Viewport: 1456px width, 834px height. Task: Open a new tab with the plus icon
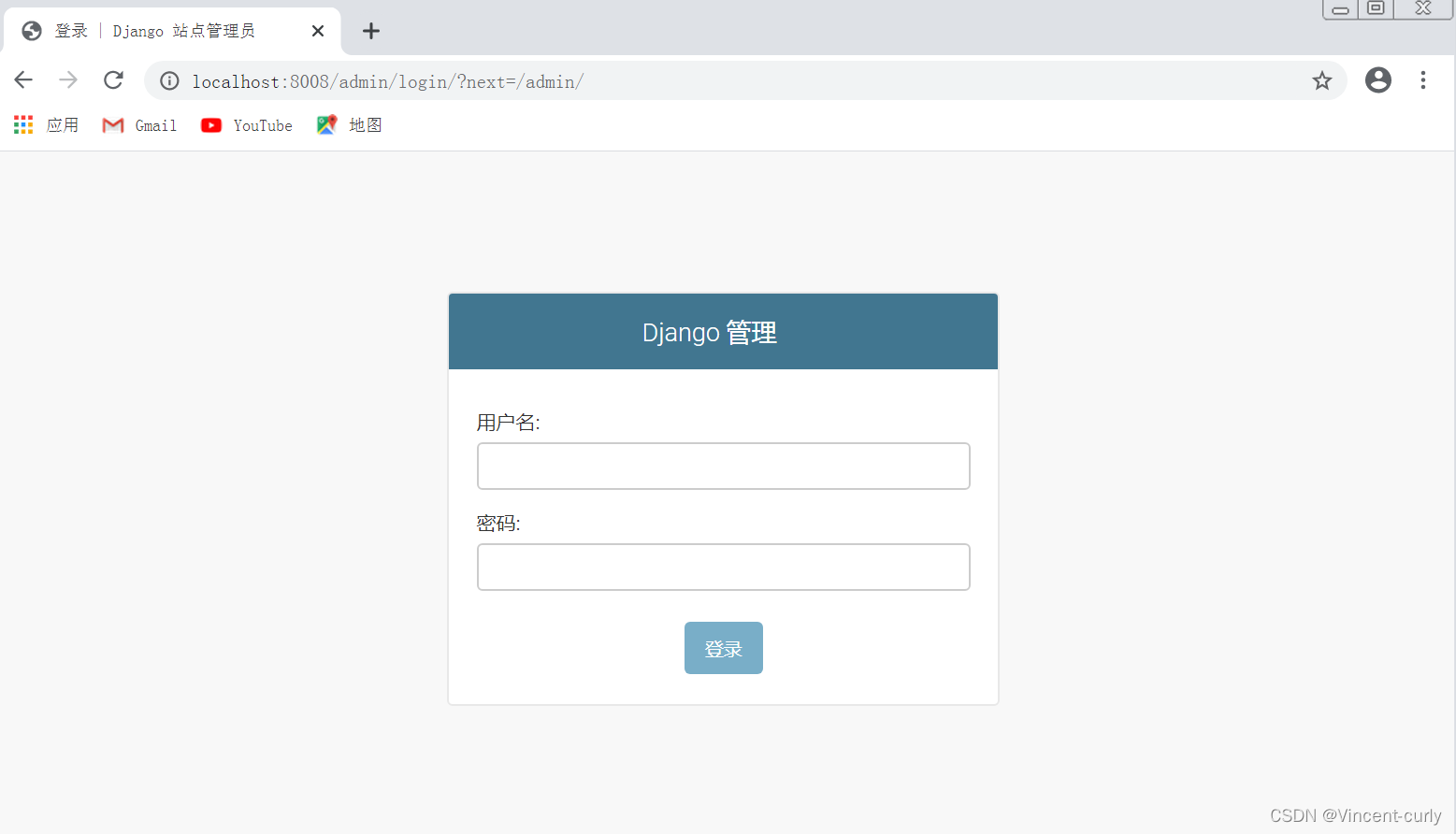pos(371,31)
